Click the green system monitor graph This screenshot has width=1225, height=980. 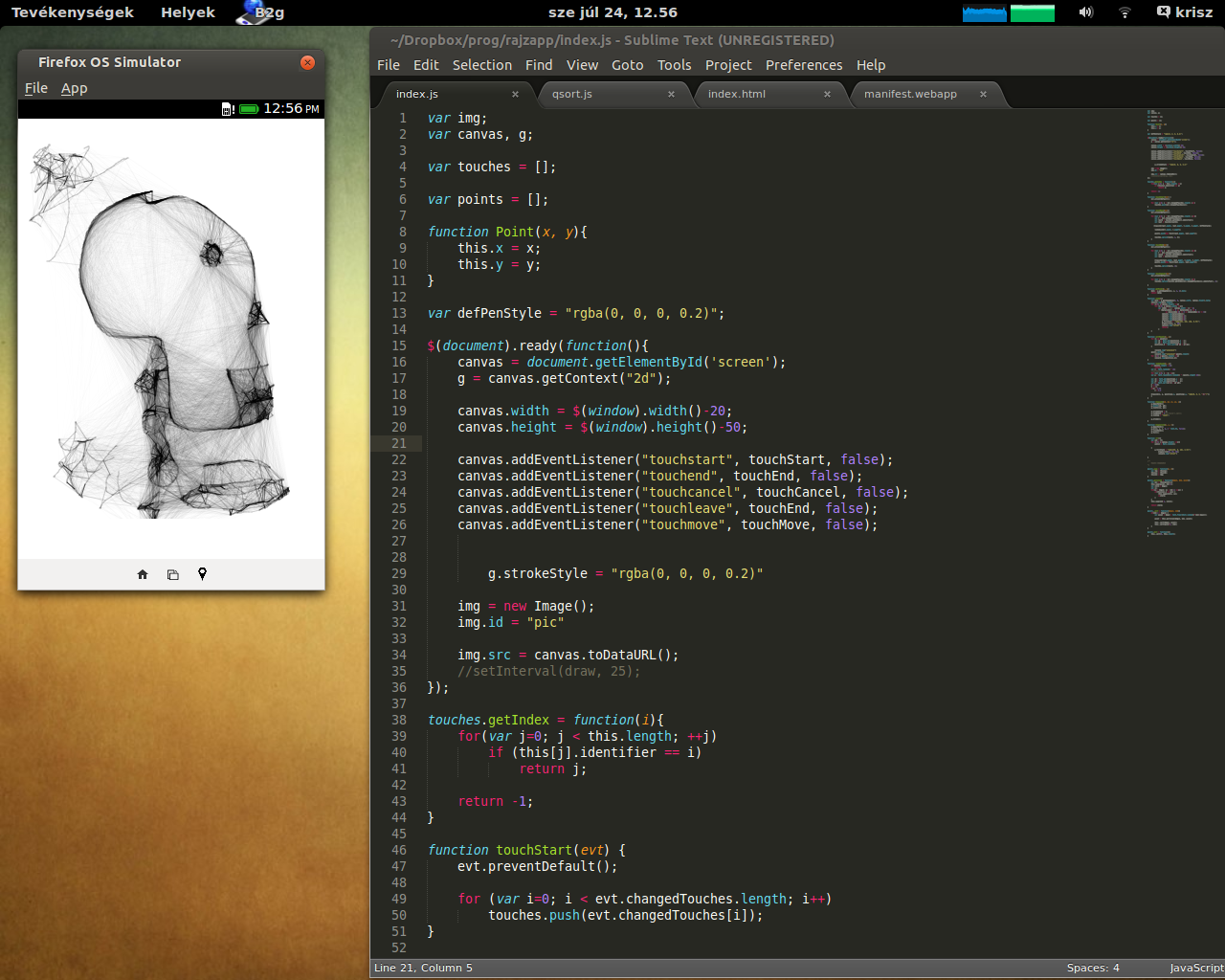tap(1033, 12)
